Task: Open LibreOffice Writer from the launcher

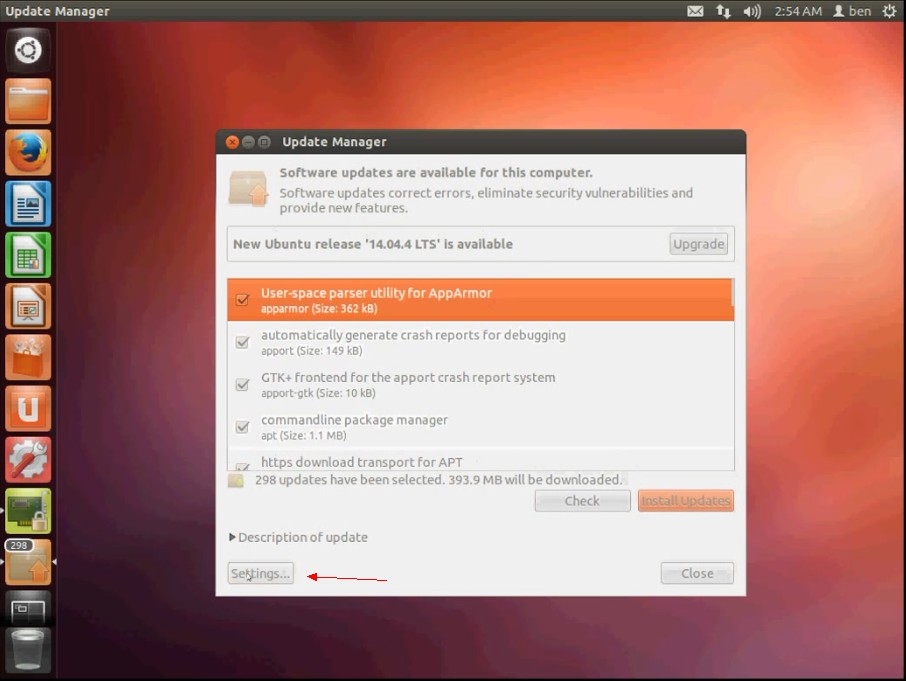Action: pyautogui.click(x=28, y=204)
